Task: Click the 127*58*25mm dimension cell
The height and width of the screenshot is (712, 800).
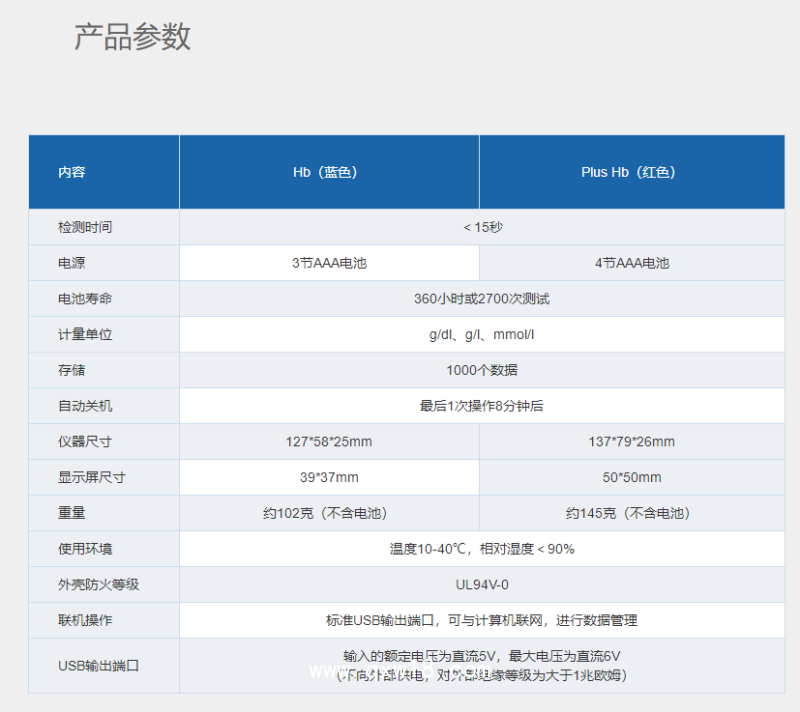Action: tap(328, 441)
